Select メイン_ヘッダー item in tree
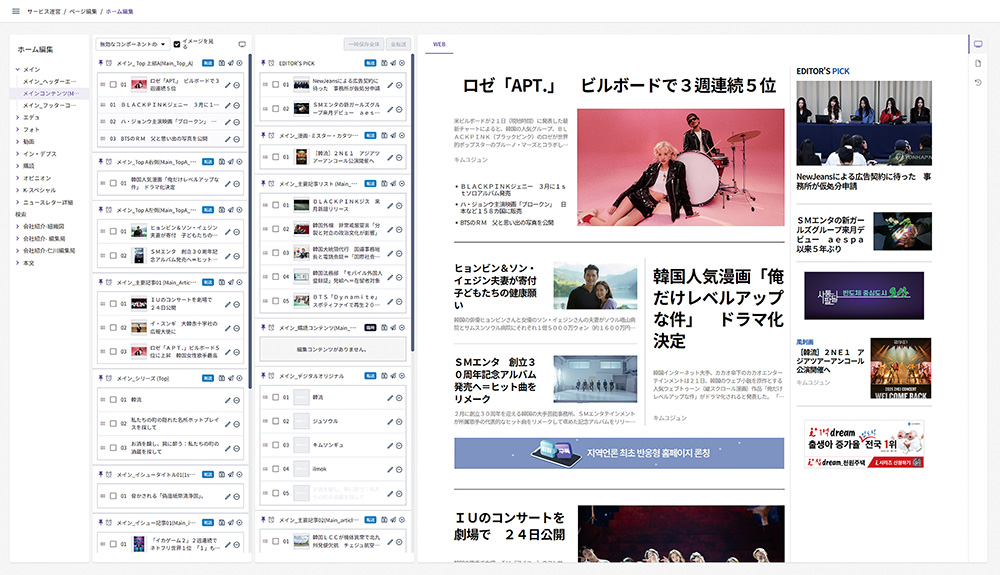1000x575 pixels. (x=50, y=82)
